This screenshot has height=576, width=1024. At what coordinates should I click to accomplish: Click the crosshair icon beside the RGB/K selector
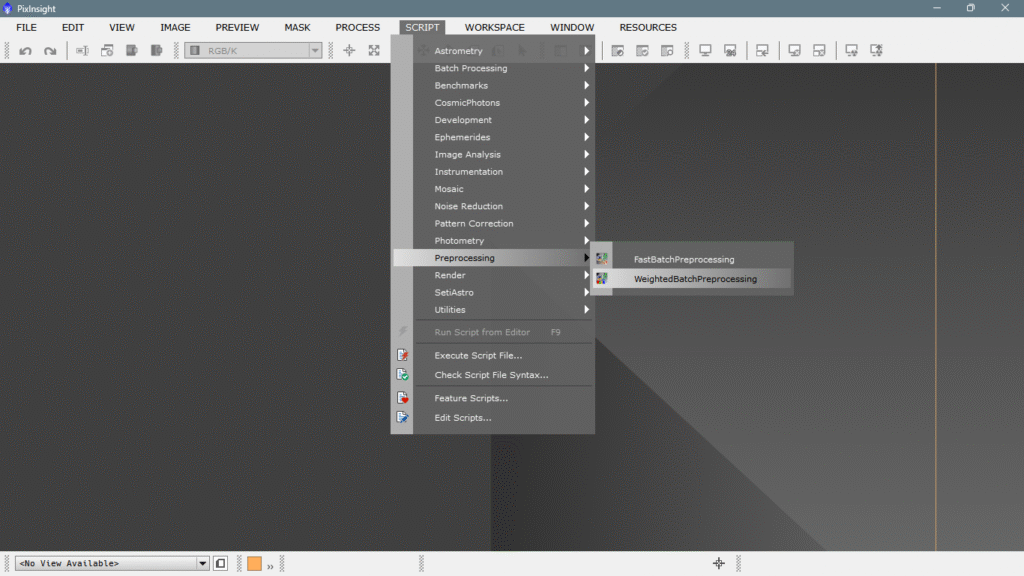(349, 50)
